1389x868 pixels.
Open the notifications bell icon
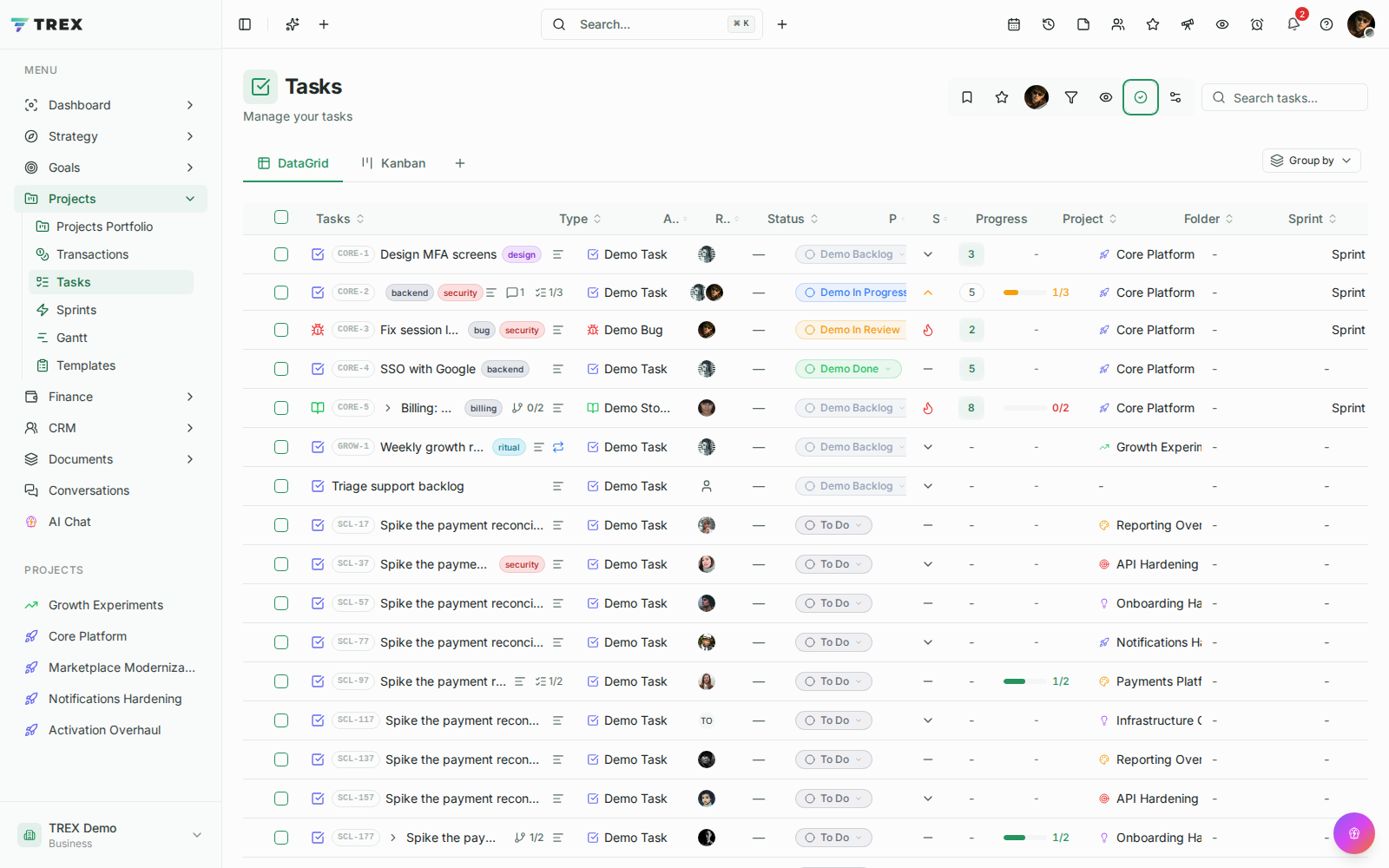pyautogui.click(x=1294, y=24)
